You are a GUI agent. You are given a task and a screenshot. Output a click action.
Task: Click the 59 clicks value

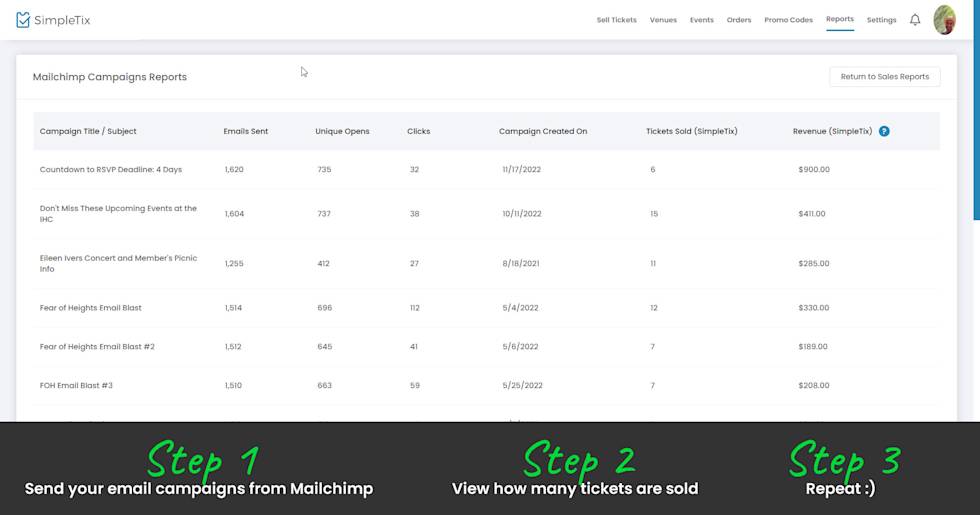point(414,386)
